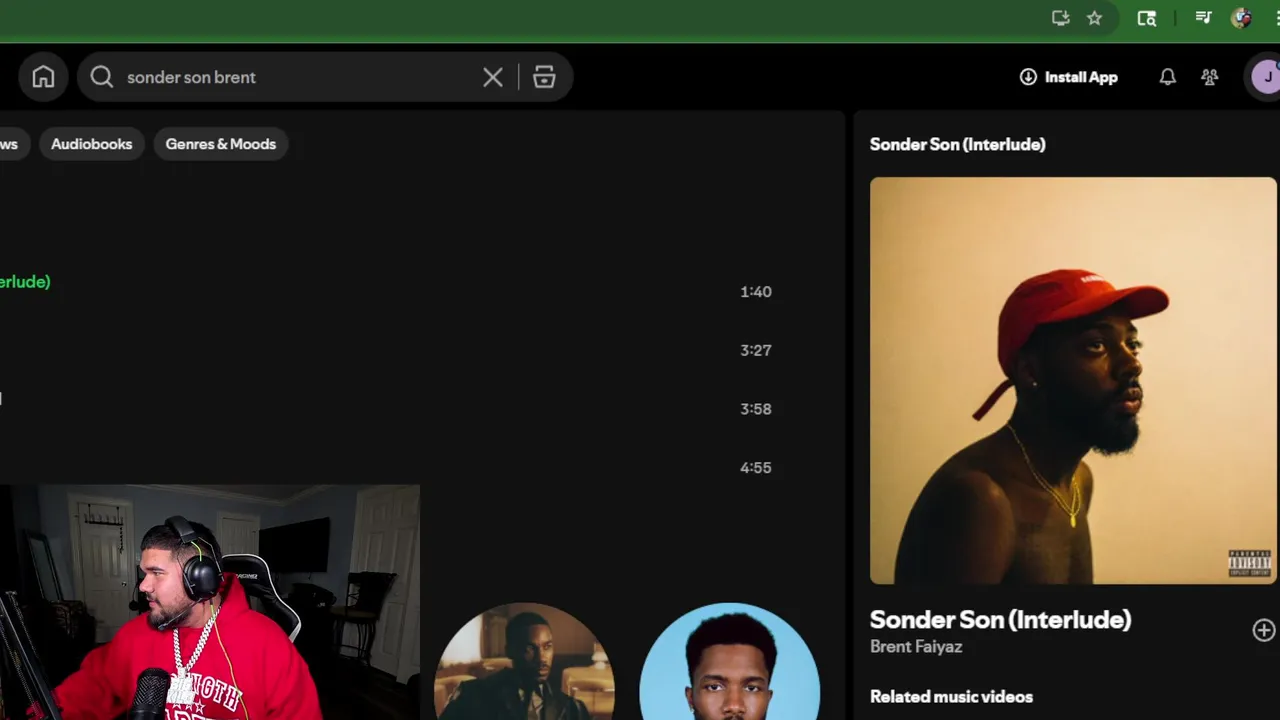The image size is (1280, 720).
Task: Open the Brent Faiyaz artist link
Action: click(x=916, y=647)
